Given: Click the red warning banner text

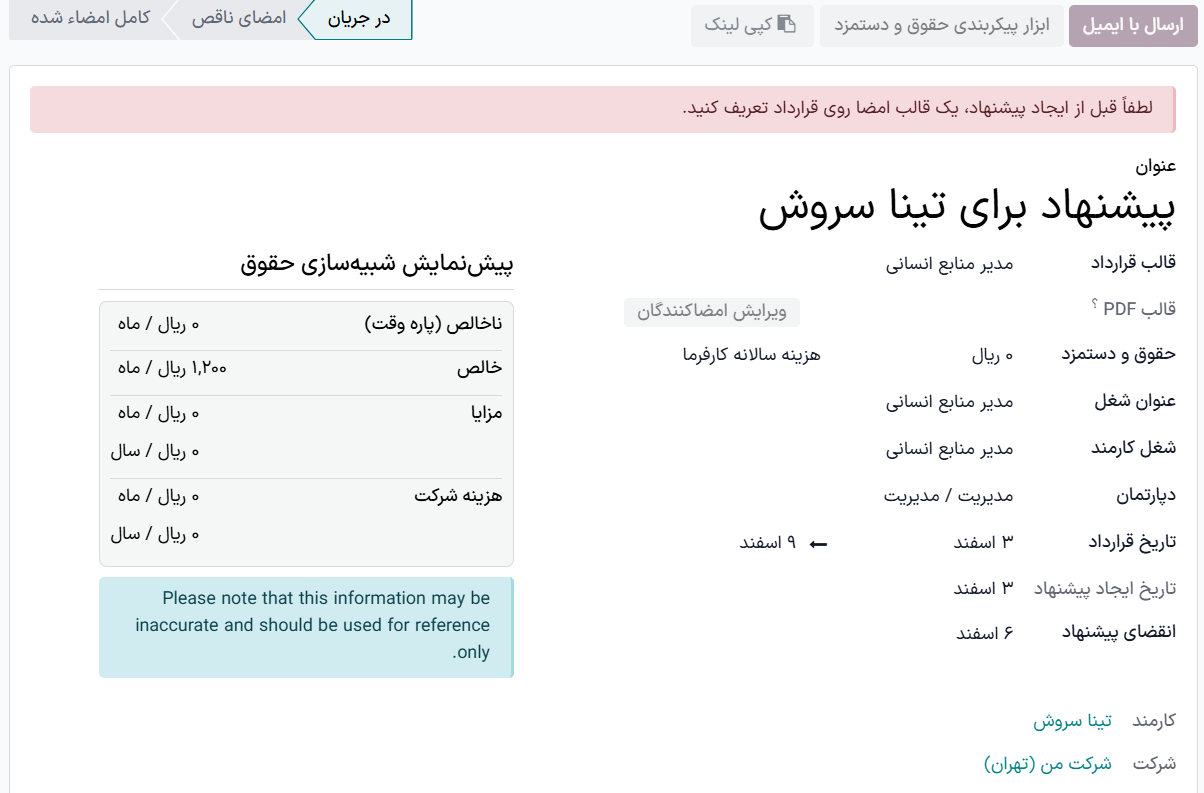Looking at the screenshot, I should 916,109.
